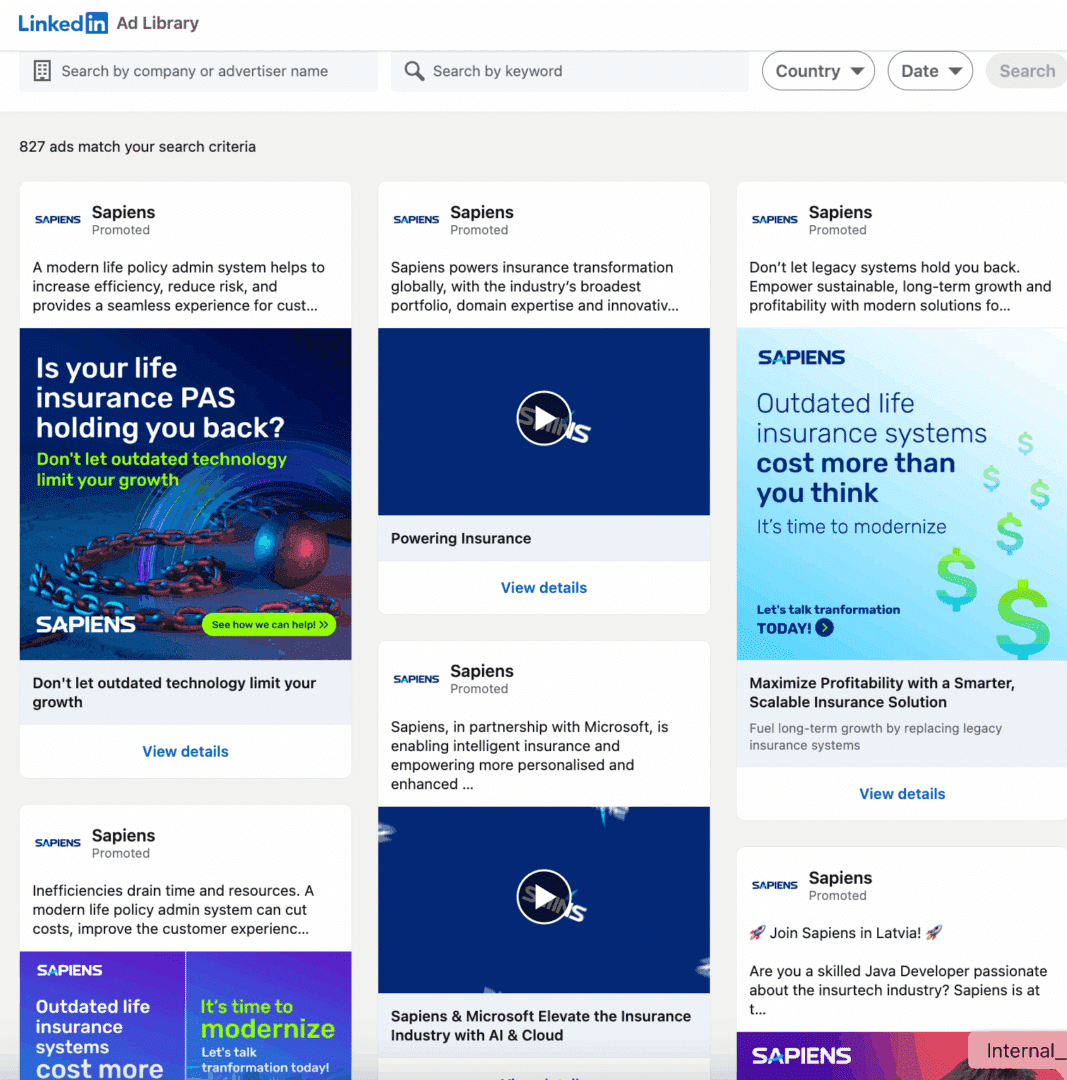Click Sapiens logo on Microsoft partnership ad

(x=416, y=679)
